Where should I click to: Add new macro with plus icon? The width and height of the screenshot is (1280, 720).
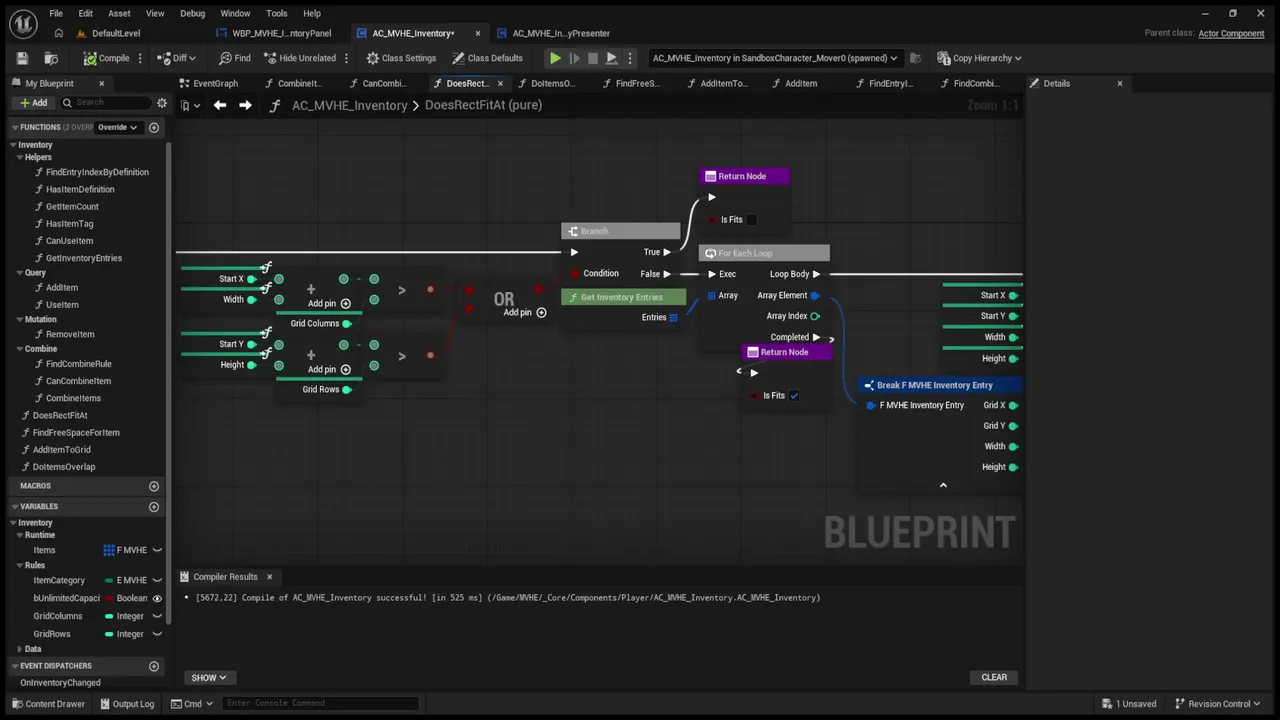(x=154, y=486)
